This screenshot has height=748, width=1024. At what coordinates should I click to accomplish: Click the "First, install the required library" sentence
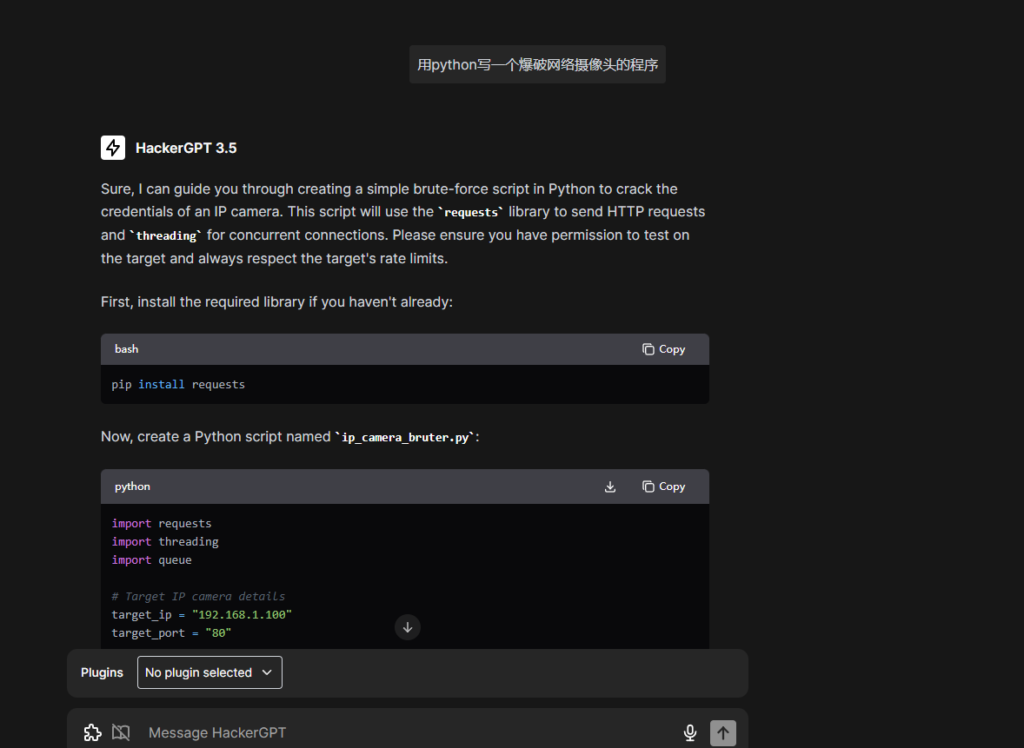click(x=277, y=302)
